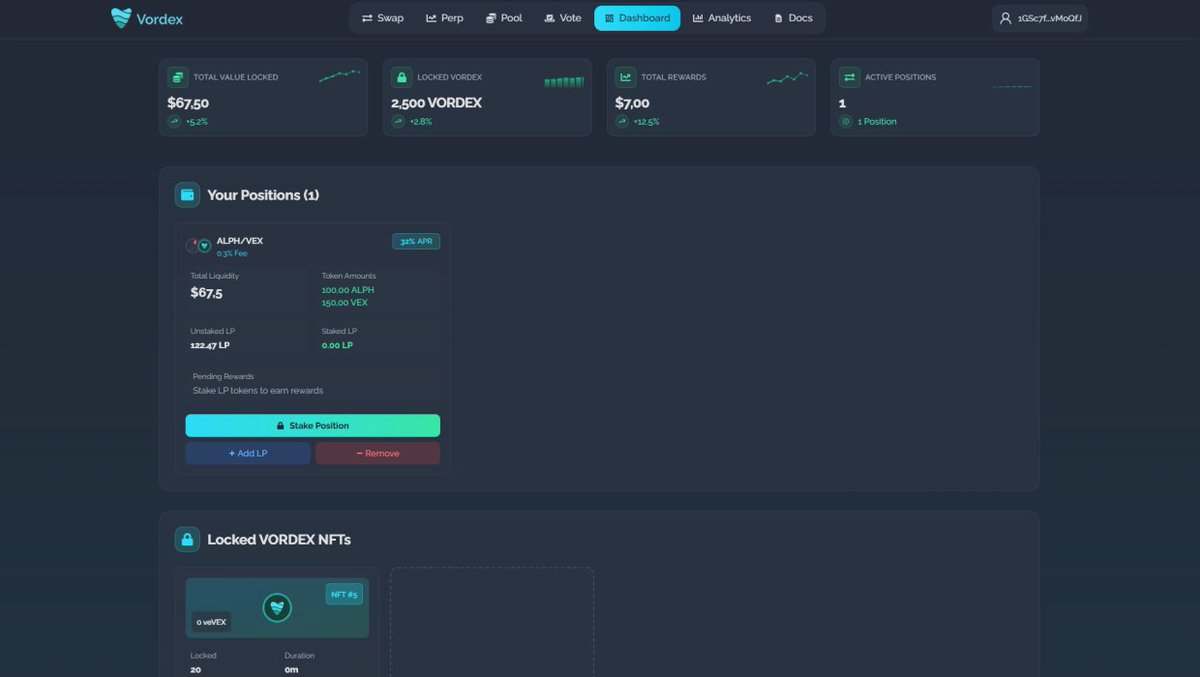Click the 0.00 LP staked value

coord(337,345)
